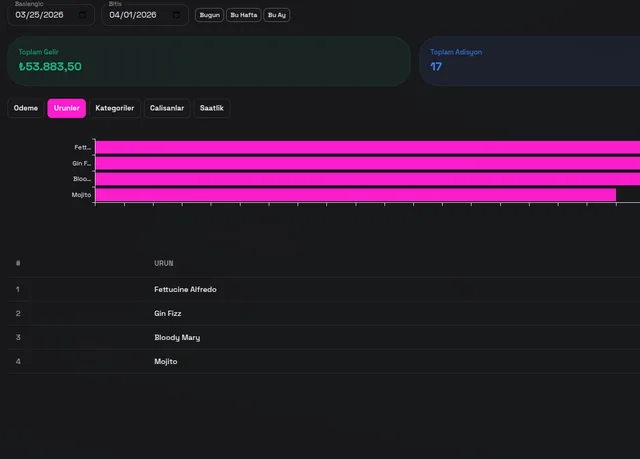640x459 pixels.
Task: Switch to the Calisanlar tab
Action: pos(167,108)
